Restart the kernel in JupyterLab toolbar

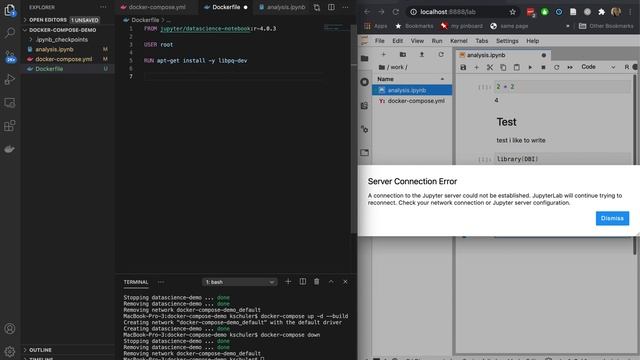point(557,67)
